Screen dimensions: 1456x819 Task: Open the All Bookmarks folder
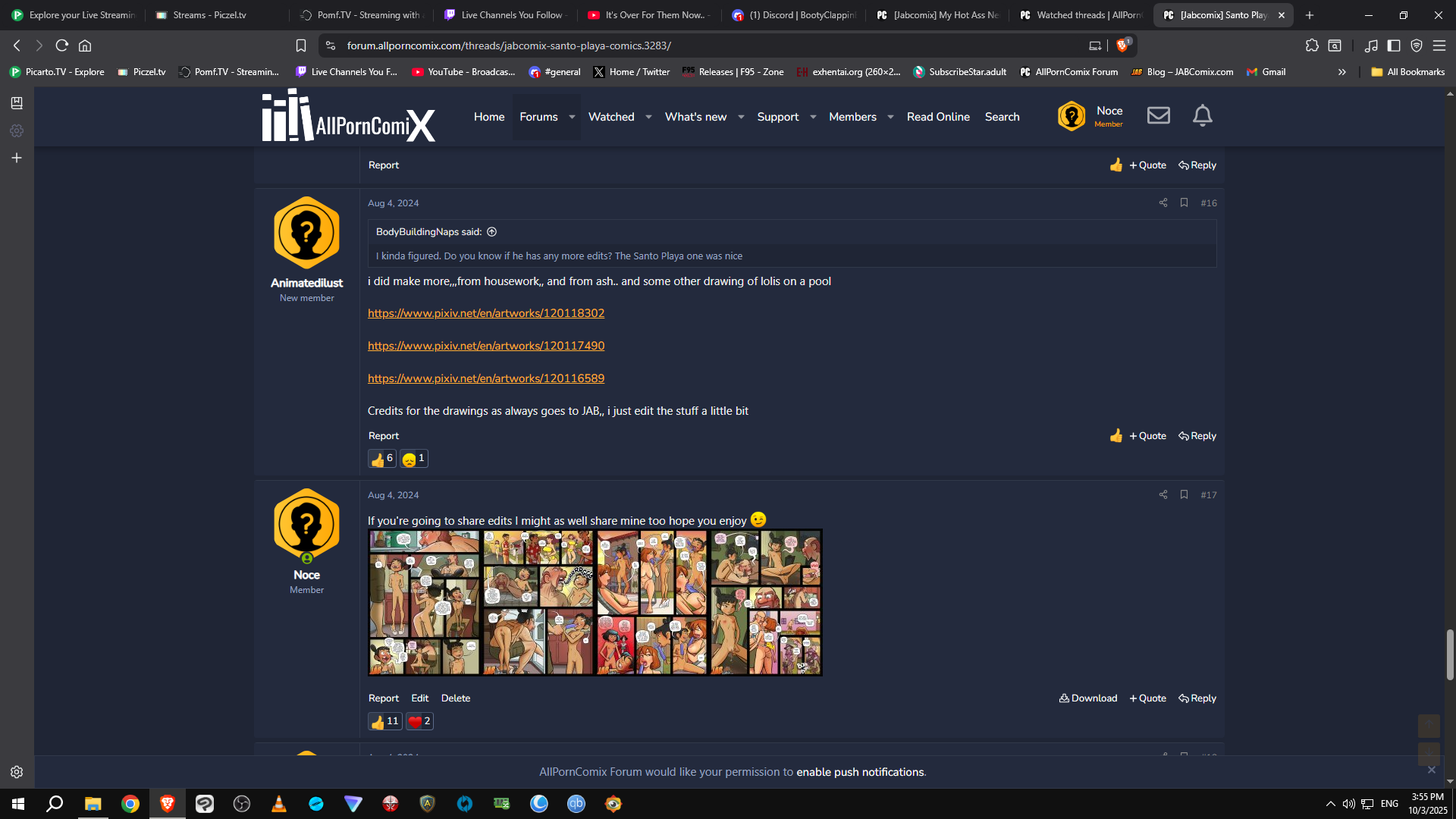[1408, 72]
